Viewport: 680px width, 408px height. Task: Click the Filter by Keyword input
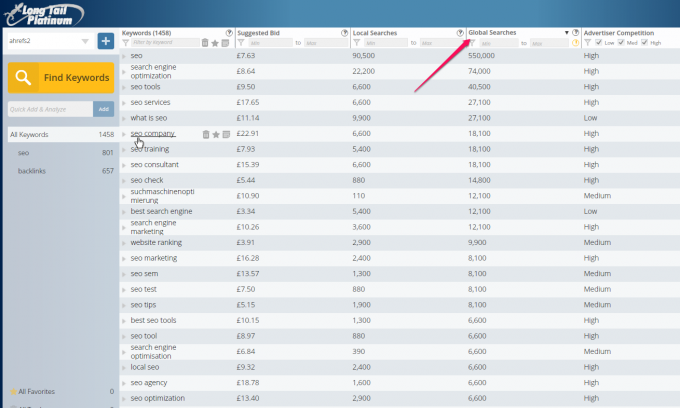point(165,42)
